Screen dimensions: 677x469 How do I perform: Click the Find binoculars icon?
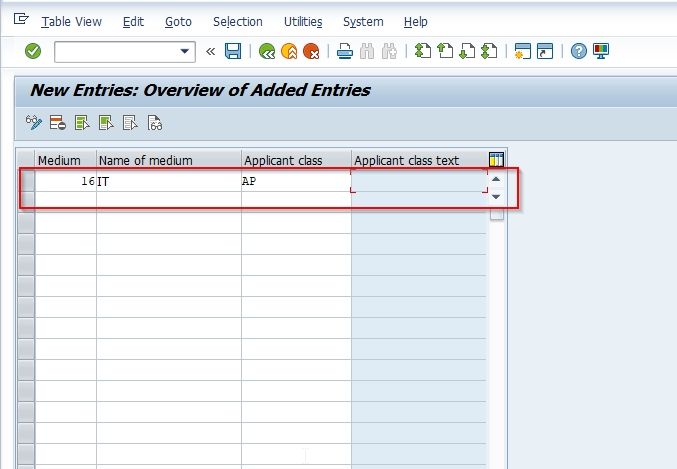click(367, 51)
